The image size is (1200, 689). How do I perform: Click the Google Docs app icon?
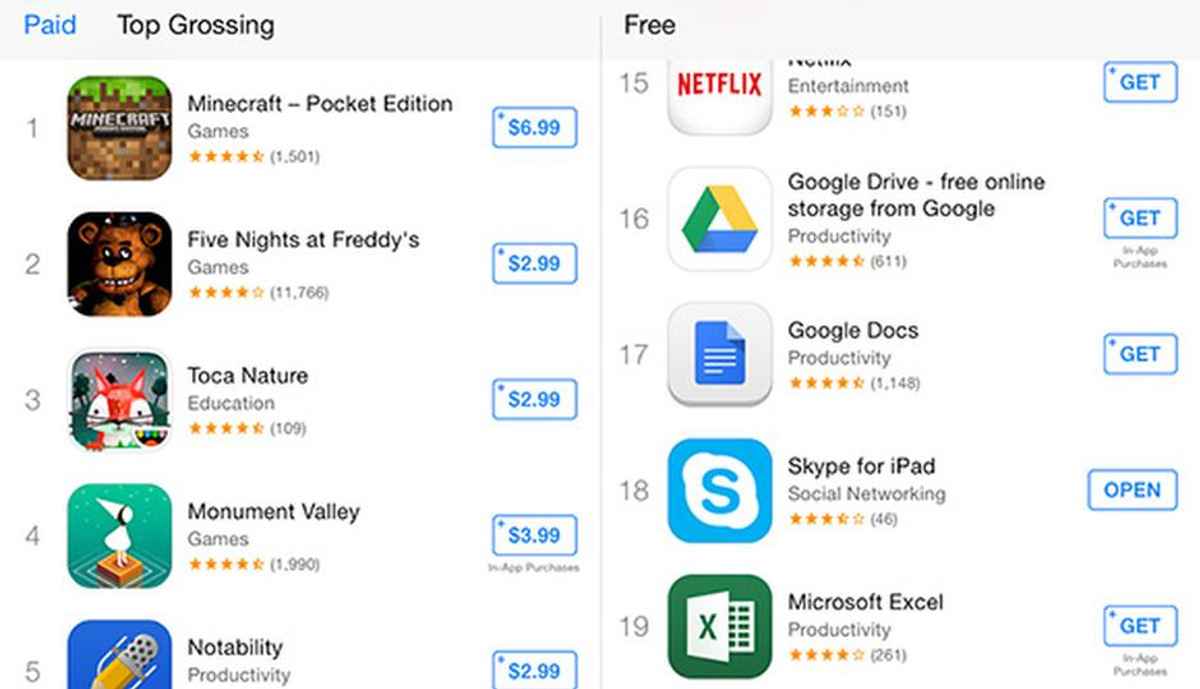tap(718, 356)
